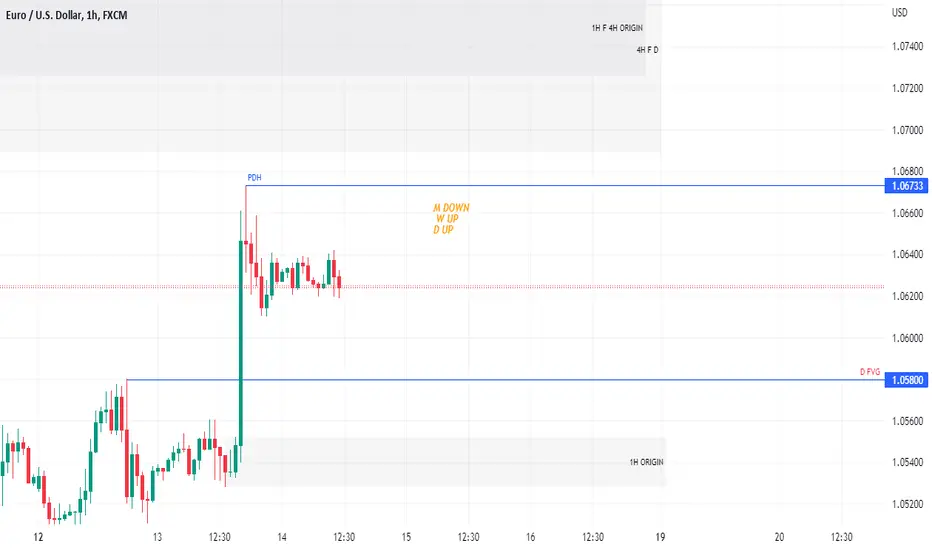This screenshot has width=932, height=550.
Task: Click the 1.06400 price axis value
Action: click(908, 254)
